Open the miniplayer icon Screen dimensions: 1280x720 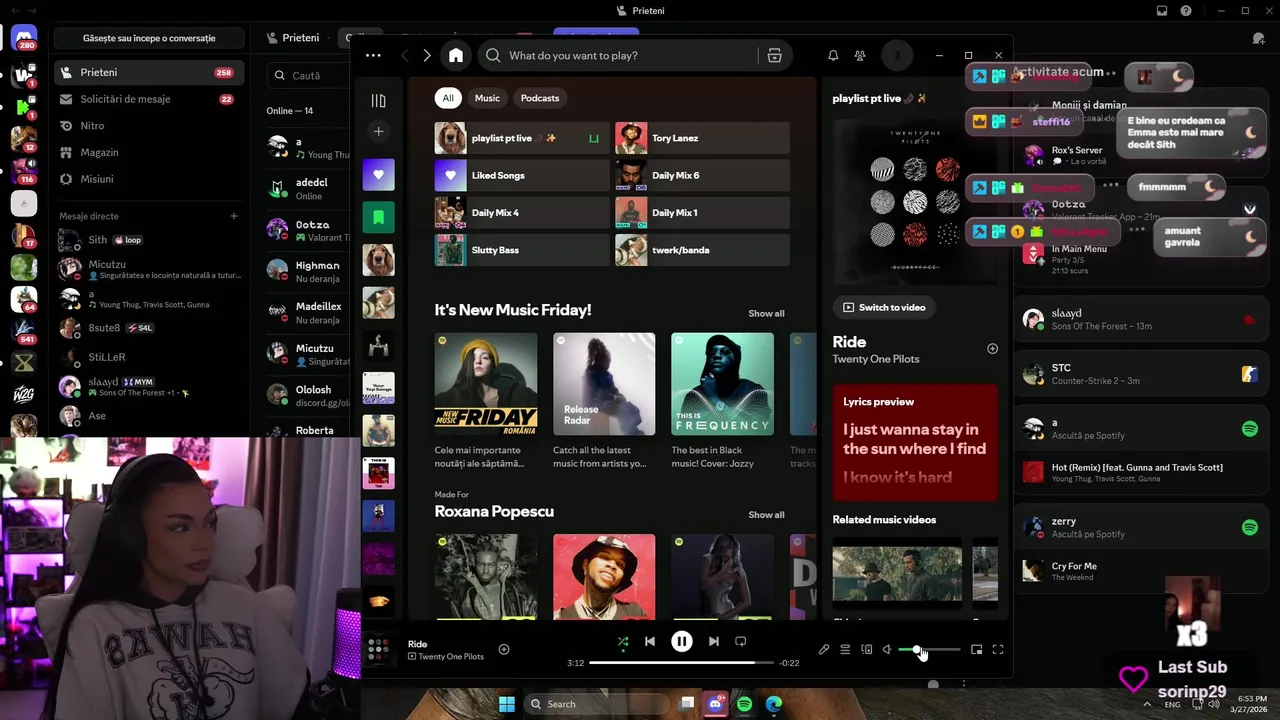pos(977,649)
